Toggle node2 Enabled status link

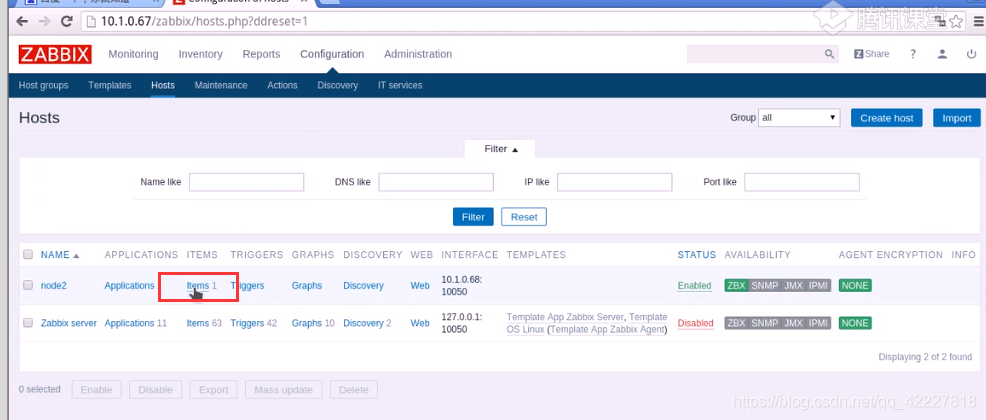tap(694, 285)
